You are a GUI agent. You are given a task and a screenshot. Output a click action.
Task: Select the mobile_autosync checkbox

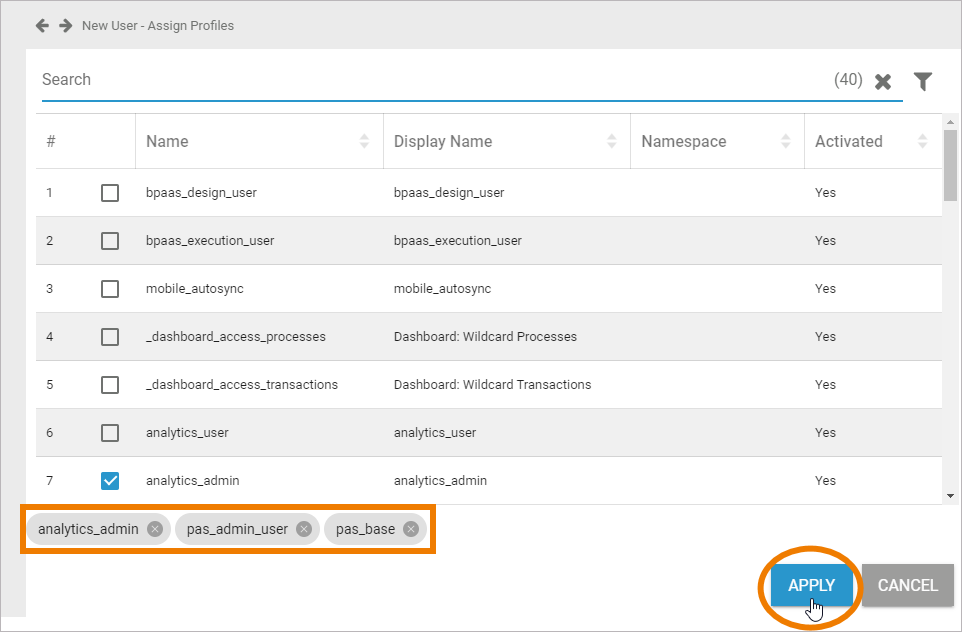click(110, 289)
